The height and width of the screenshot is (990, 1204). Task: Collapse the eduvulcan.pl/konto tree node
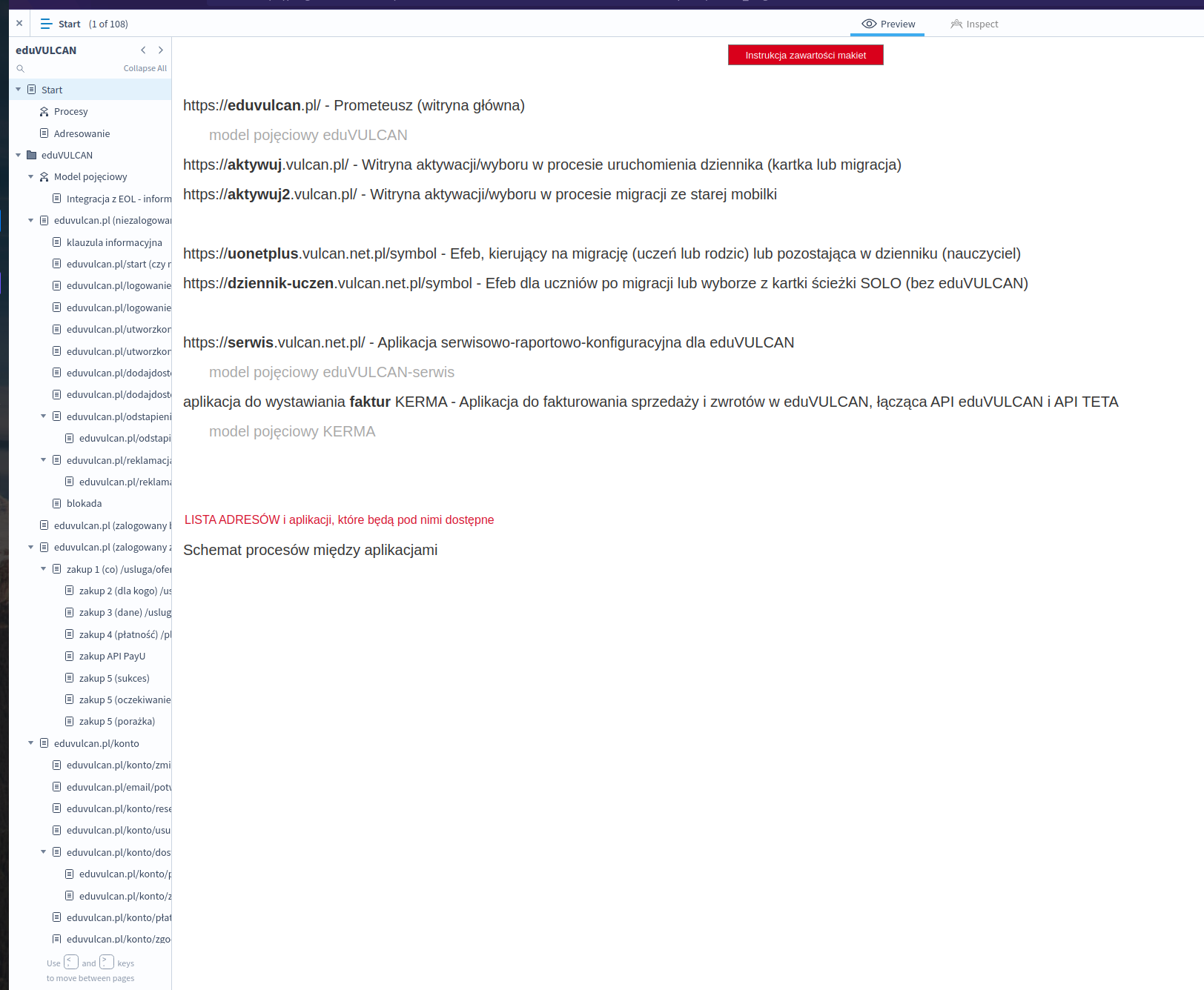[31, 743]
